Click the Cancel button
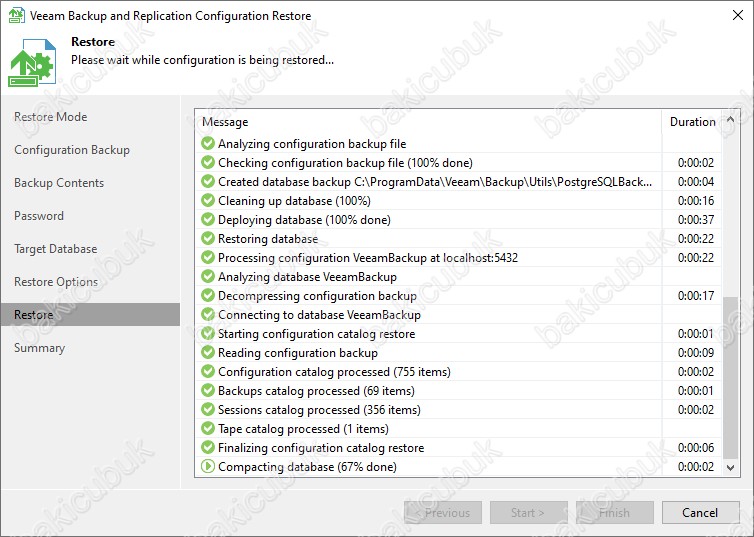Viewport: 754px width, 537px height. click(x=700, y=512)
